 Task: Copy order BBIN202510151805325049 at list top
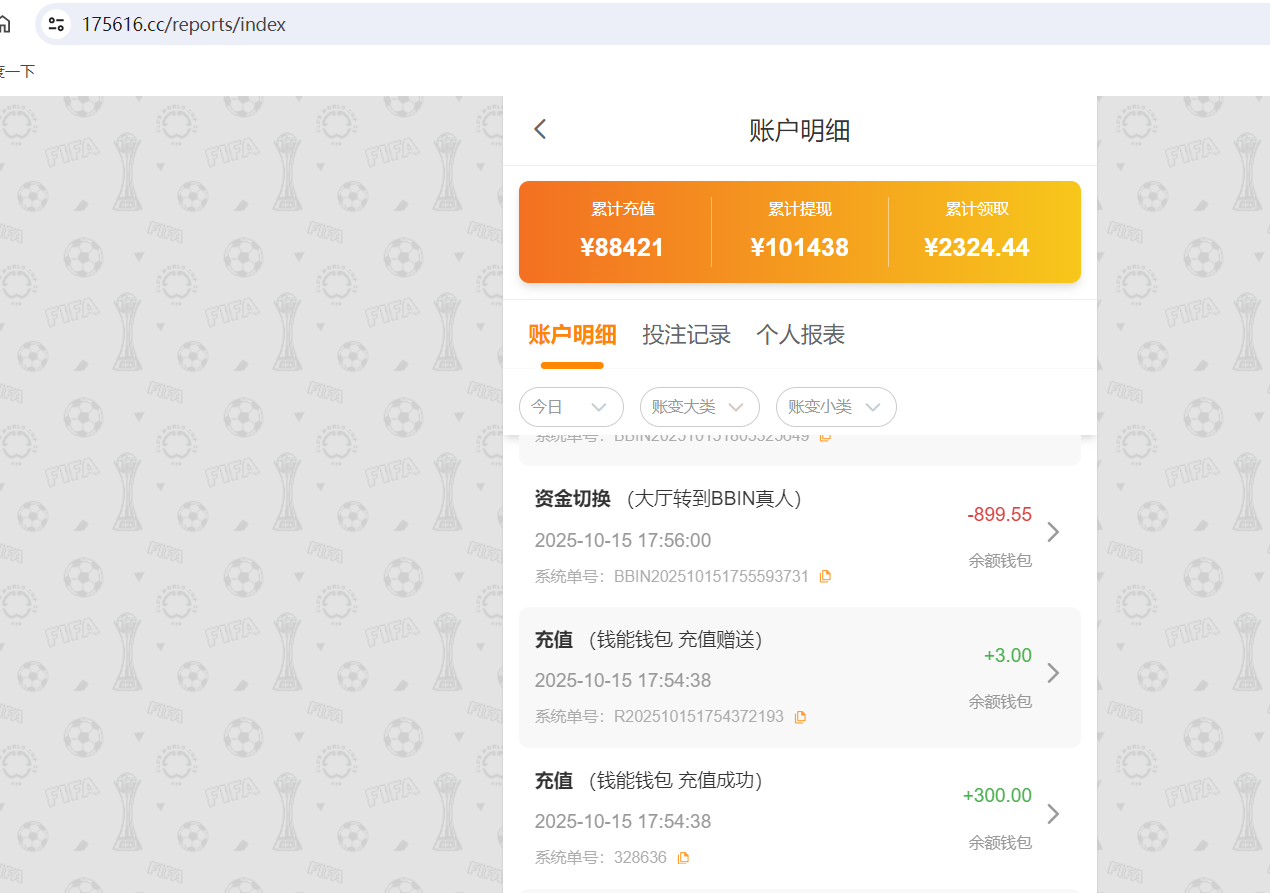tap(825, 436)
